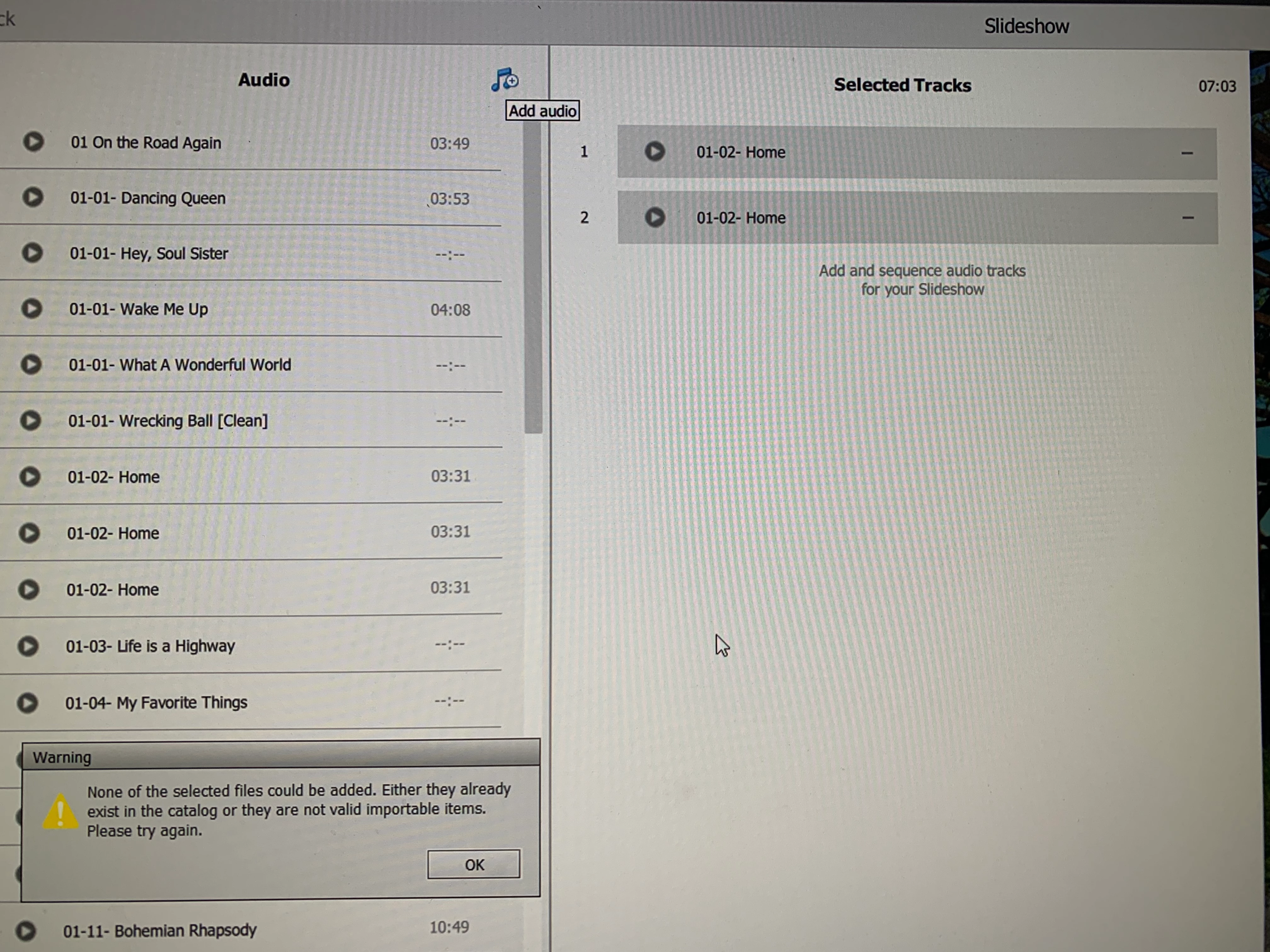1270x952 pixels.
Task: Select the Bohemian Rhapsody track row
Action: click(x=160, y=930)
